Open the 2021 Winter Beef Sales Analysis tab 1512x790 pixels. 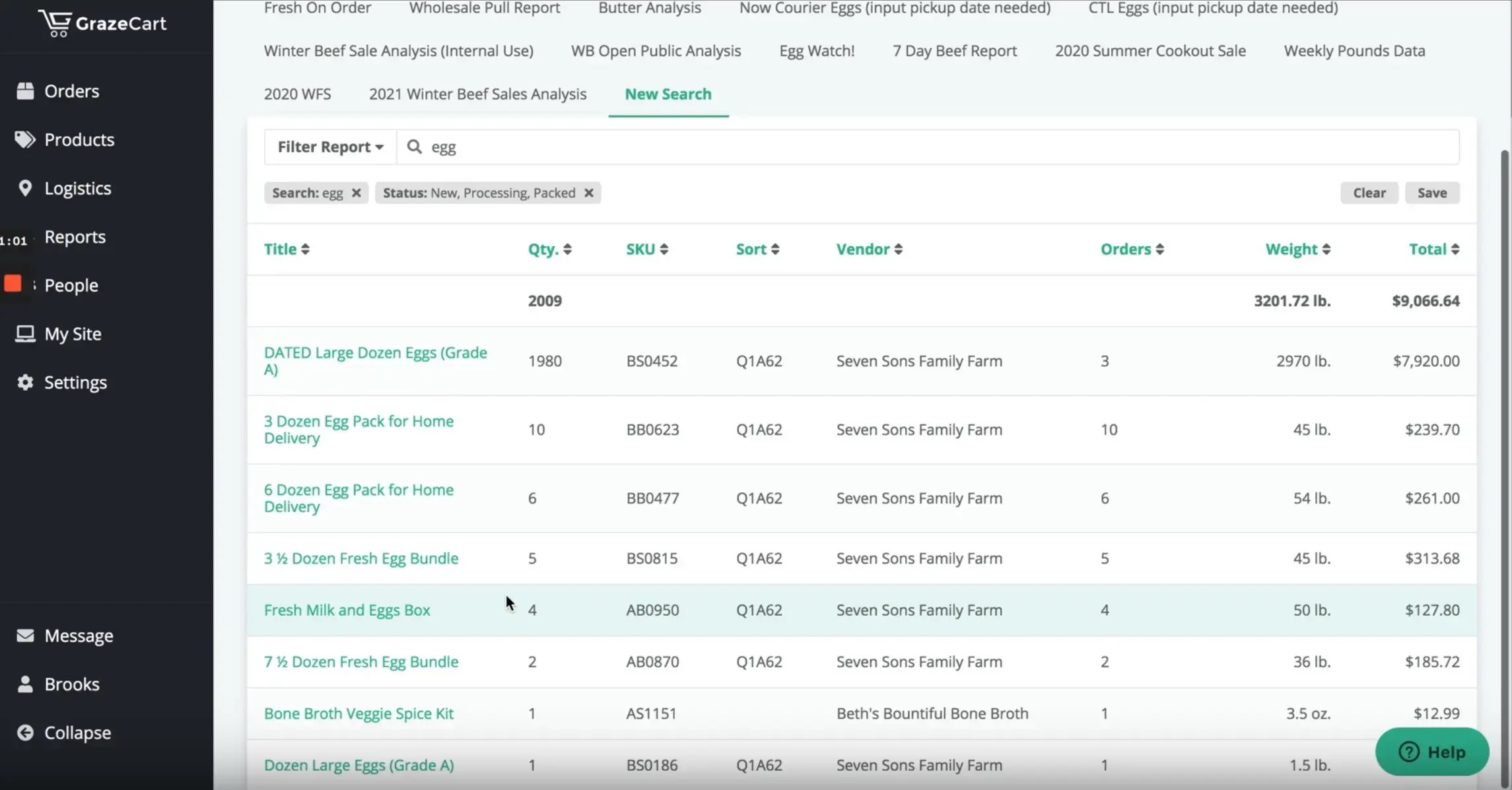pyautogui.click(x=477, y=94)
